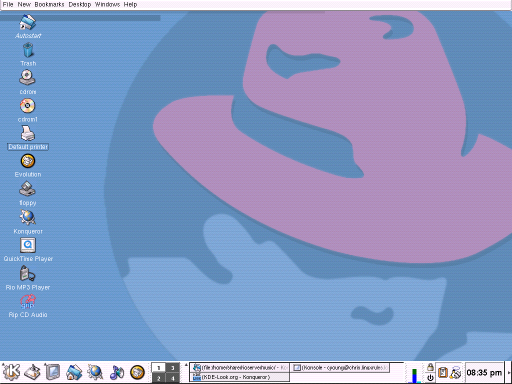The width and height of the screenshot is (512, 384).
Task: Select the floppy drive desktop icon
Action: tap(27, 189)
